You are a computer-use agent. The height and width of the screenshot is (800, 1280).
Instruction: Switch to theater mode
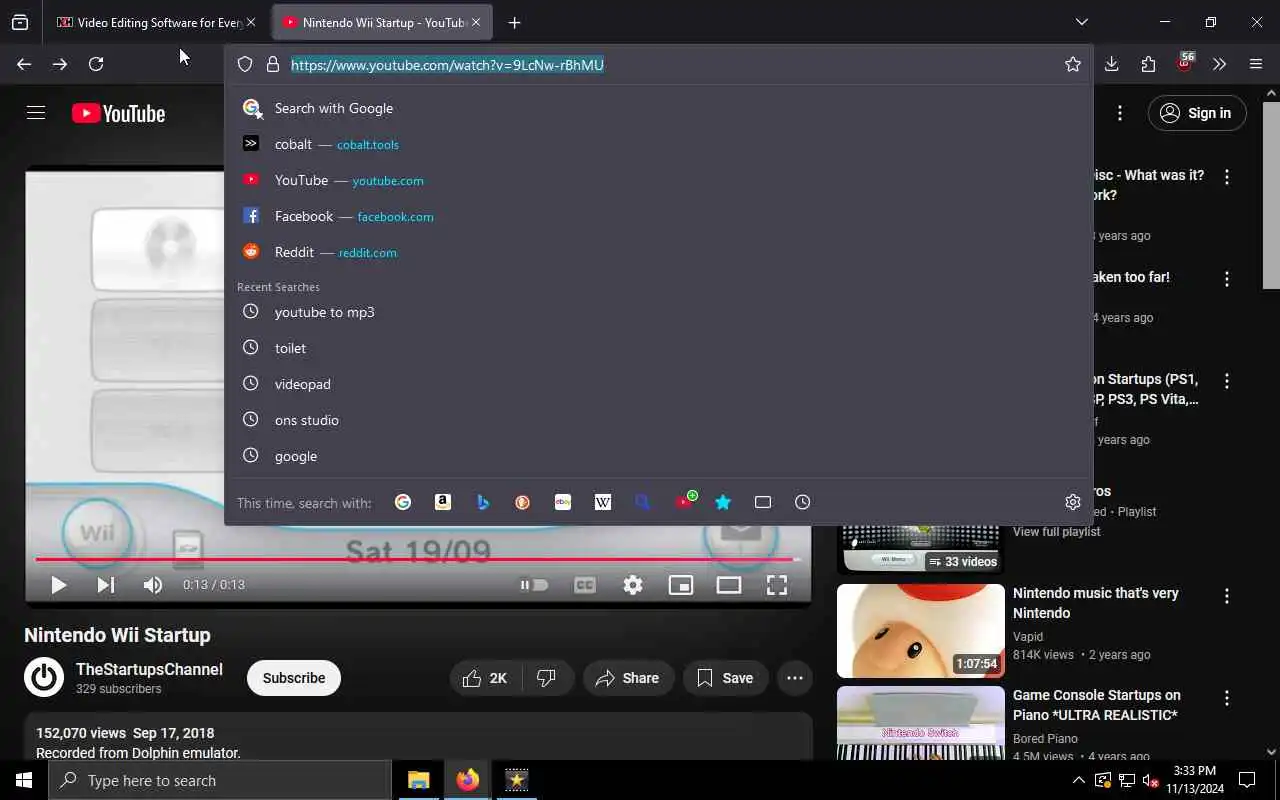729,585
